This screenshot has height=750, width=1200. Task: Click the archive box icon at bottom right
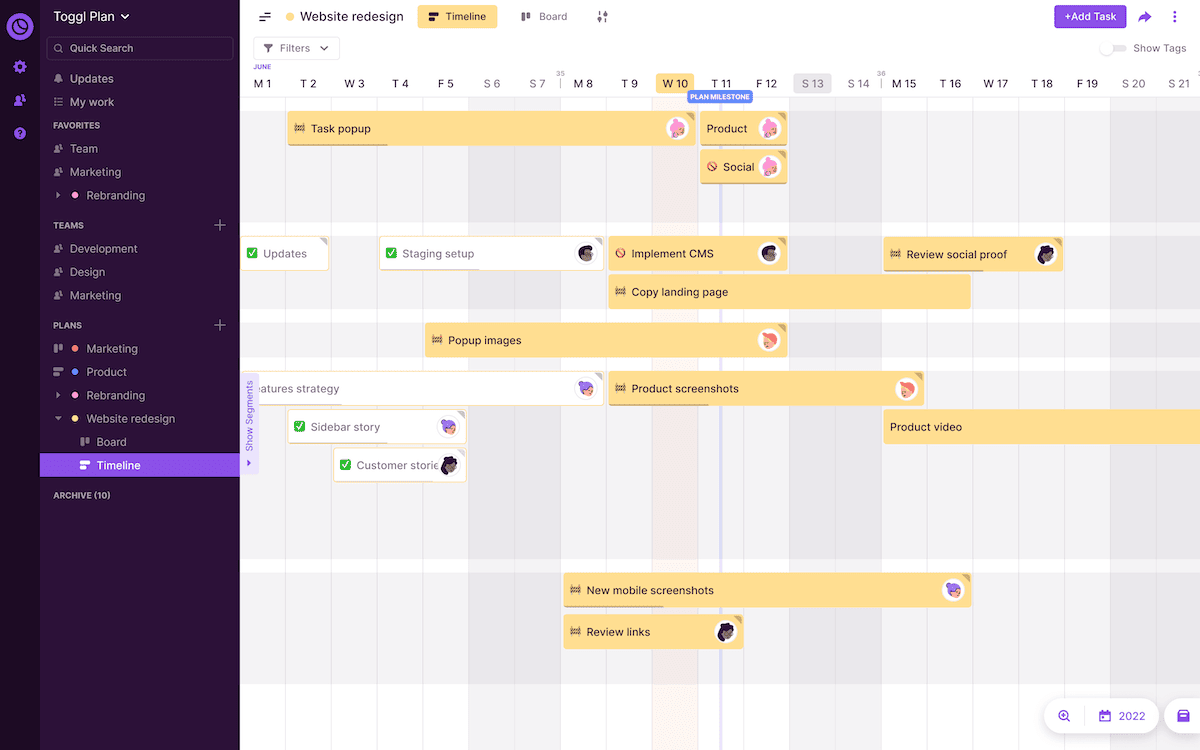(x=1184, y=716)
